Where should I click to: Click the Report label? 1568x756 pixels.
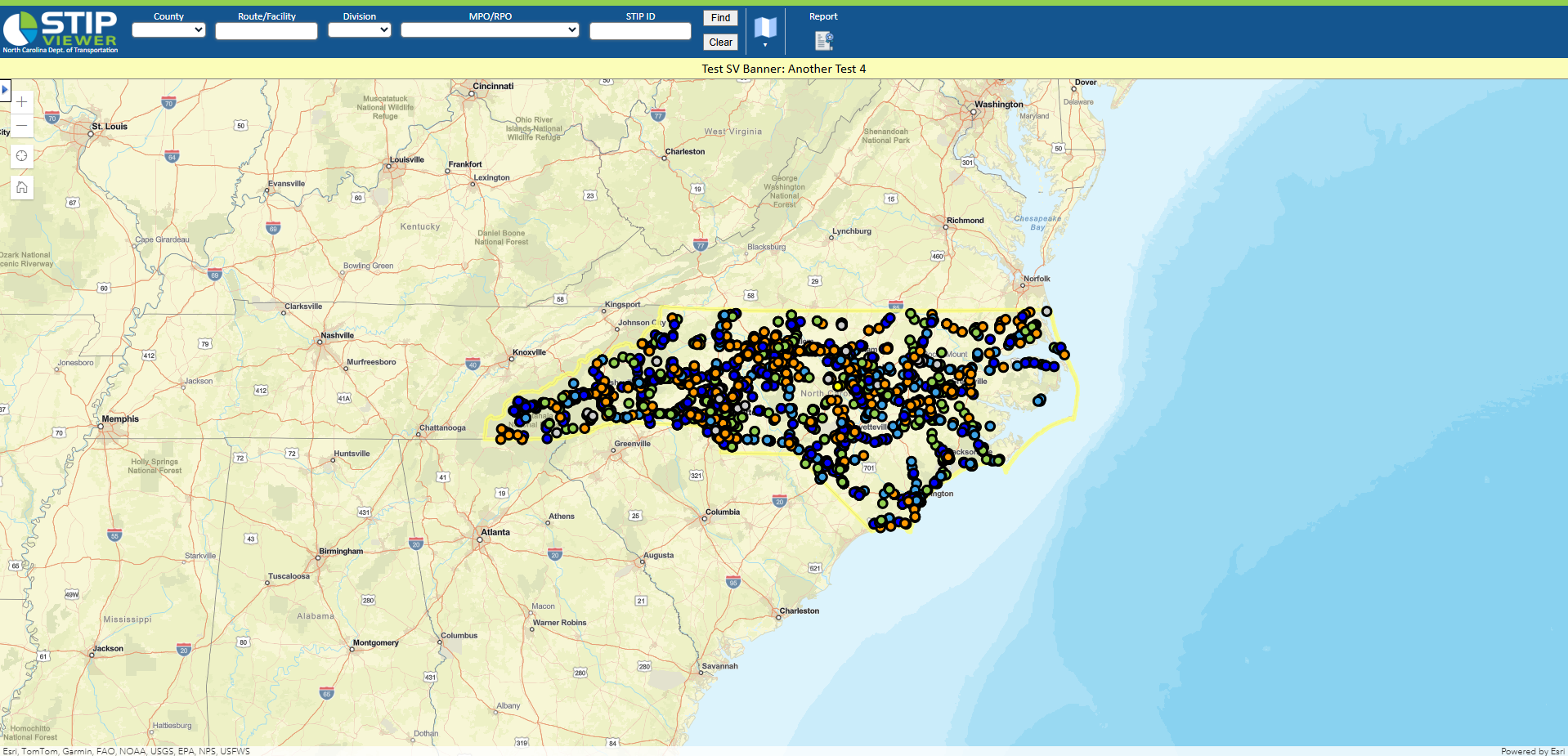pyautogui.click(x=823, y=16)
